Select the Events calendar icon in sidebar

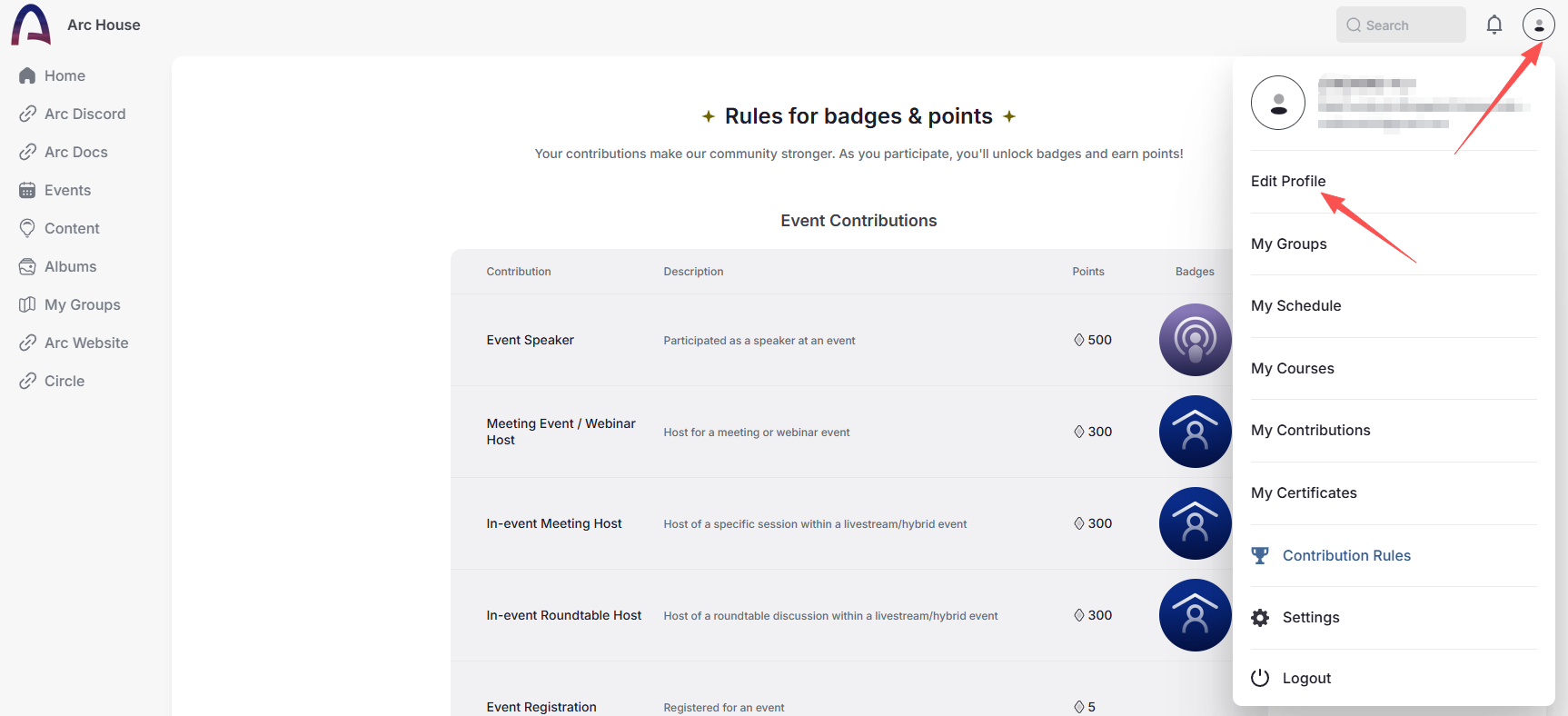tap(27, 190)
